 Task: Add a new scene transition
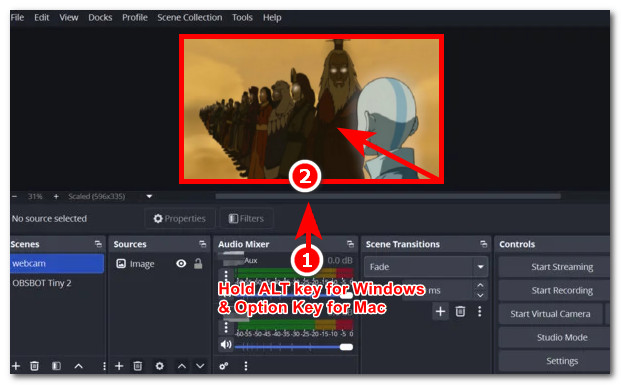pyautogui.click(x=440, y=312)
